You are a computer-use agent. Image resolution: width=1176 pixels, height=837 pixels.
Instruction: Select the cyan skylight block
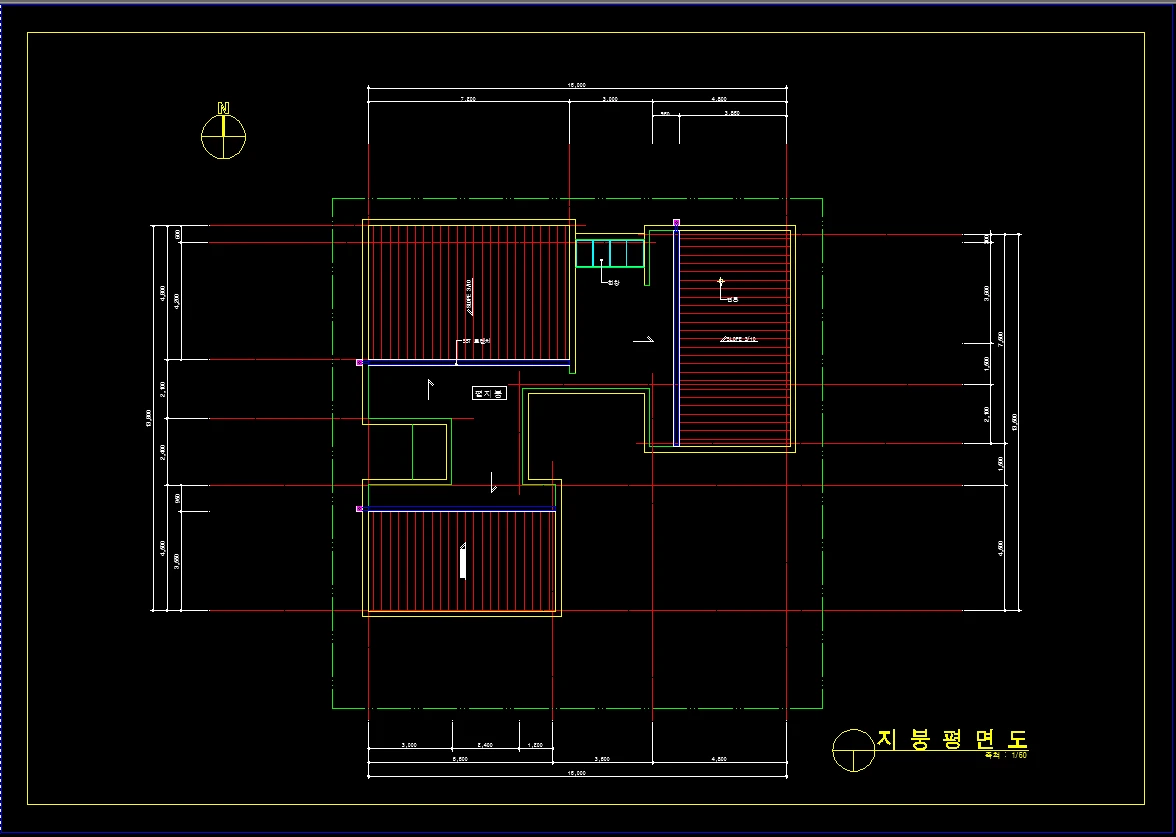click(x=608, y=253)
